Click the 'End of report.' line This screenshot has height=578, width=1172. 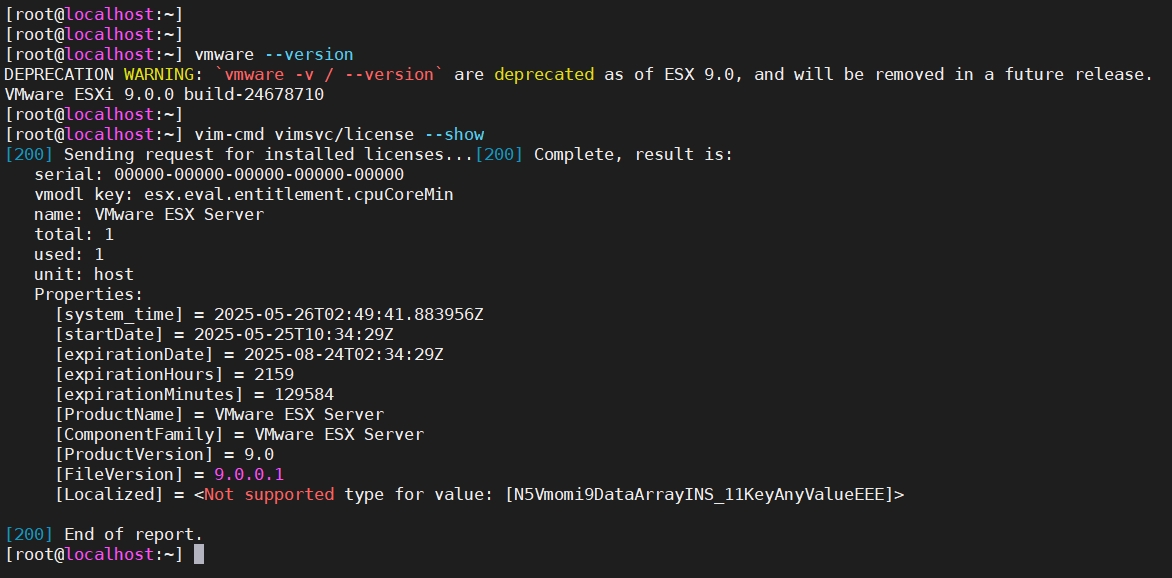click(133, 534)
